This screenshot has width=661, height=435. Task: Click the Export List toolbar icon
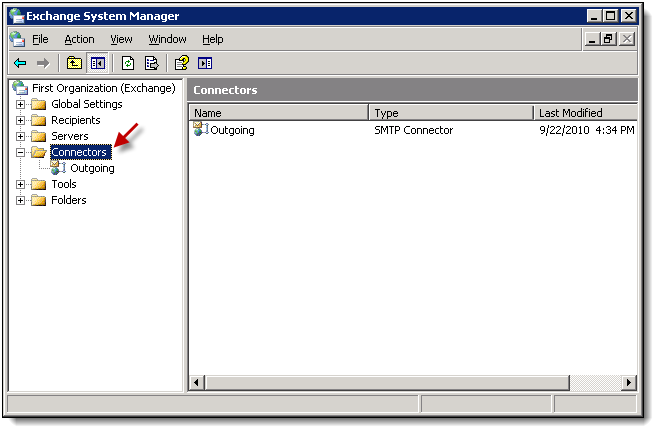point(151,63)
